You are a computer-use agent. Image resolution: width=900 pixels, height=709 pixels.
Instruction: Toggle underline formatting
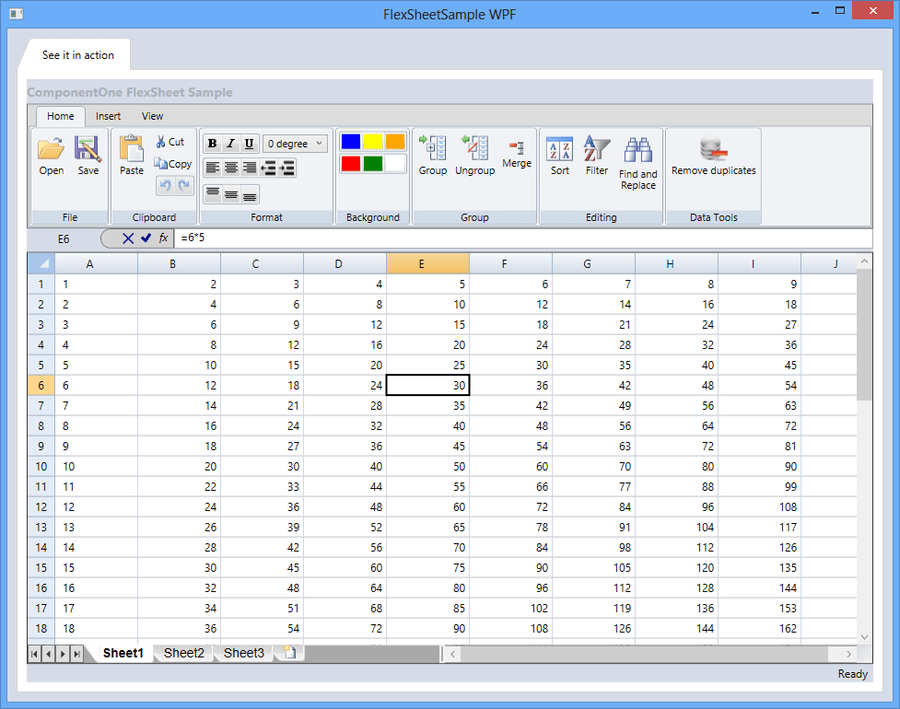click(x=248, y=142)
